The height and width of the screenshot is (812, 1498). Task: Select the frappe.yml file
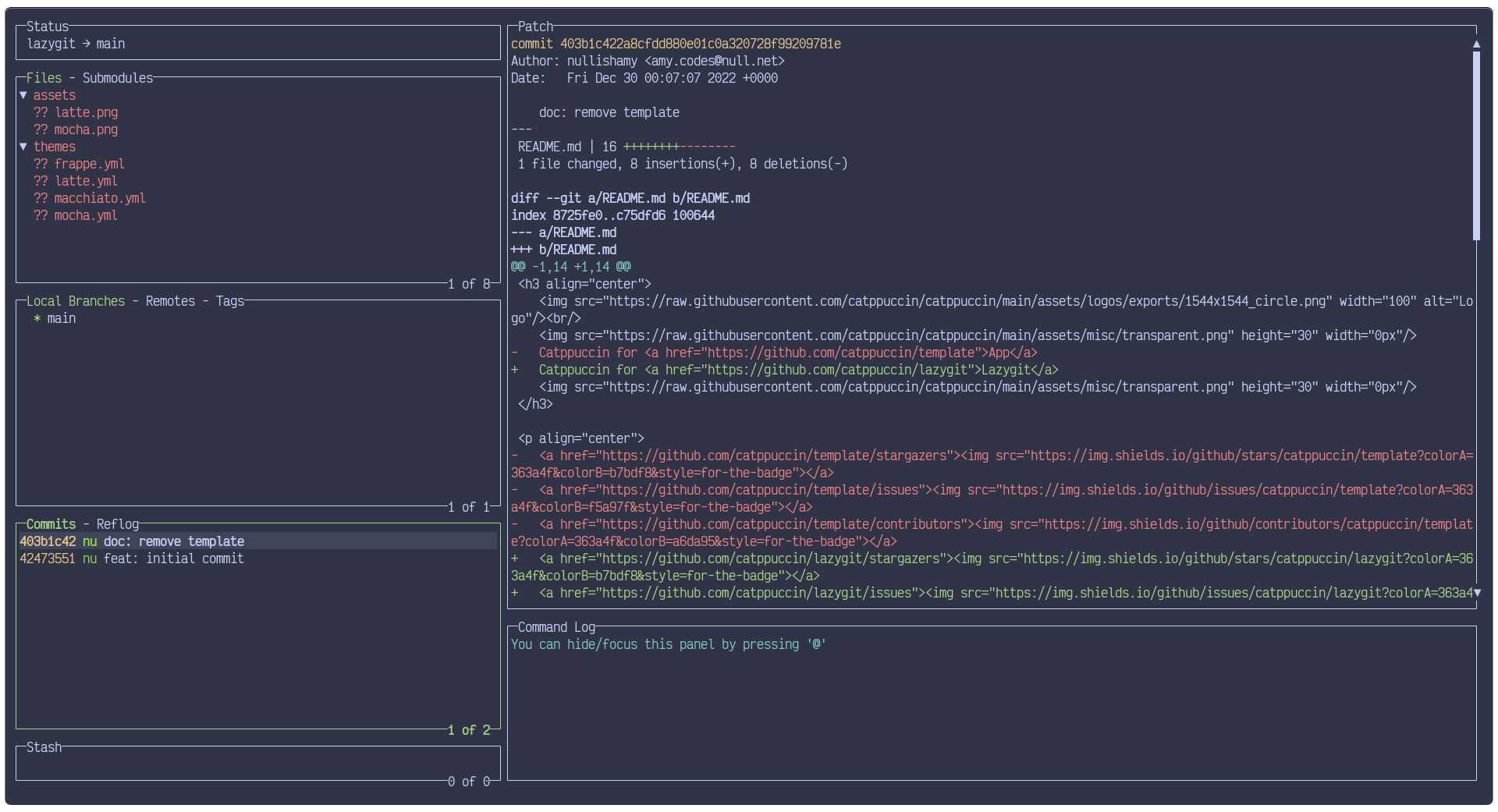pos(79,164)
